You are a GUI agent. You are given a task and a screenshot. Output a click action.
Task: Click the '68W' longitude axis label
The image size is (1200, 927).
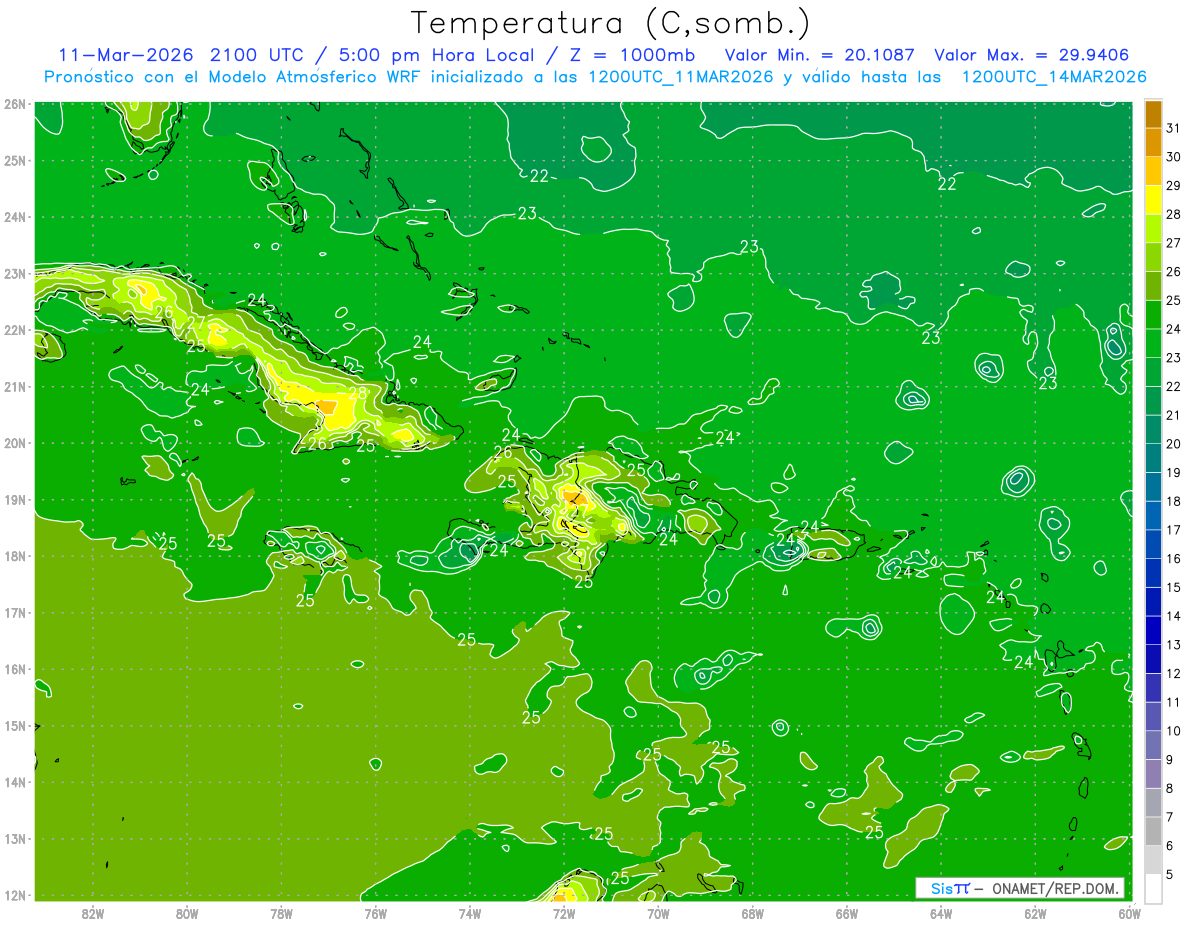tap(752, 913)
